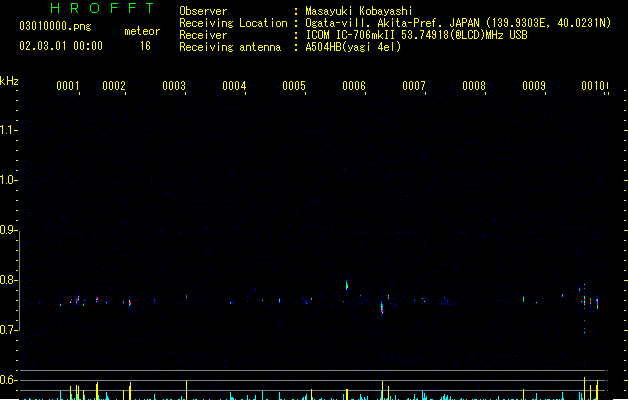Viewport: 629px width, 400px height.
Task: Click the meteor count label
Action: pyautogui.click(x=142, y=31)
